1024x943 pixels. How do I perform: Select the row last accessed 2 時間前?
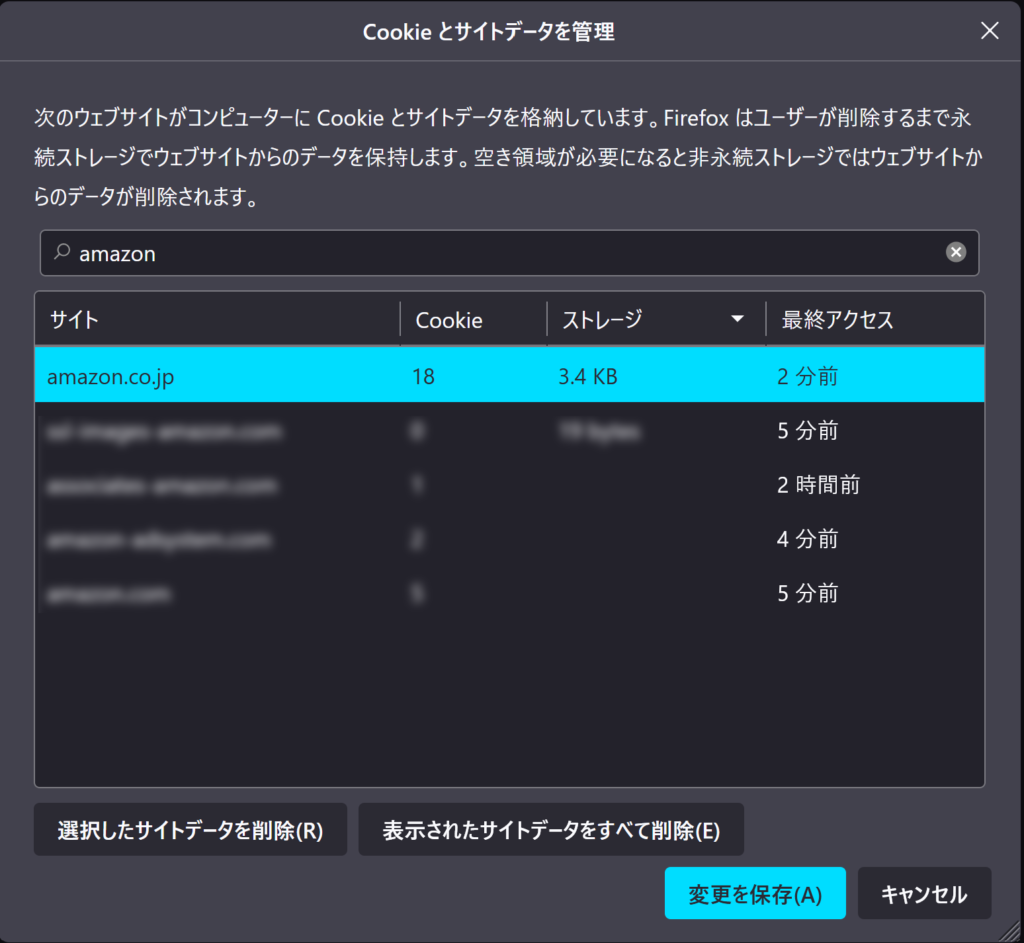(509, 485)
